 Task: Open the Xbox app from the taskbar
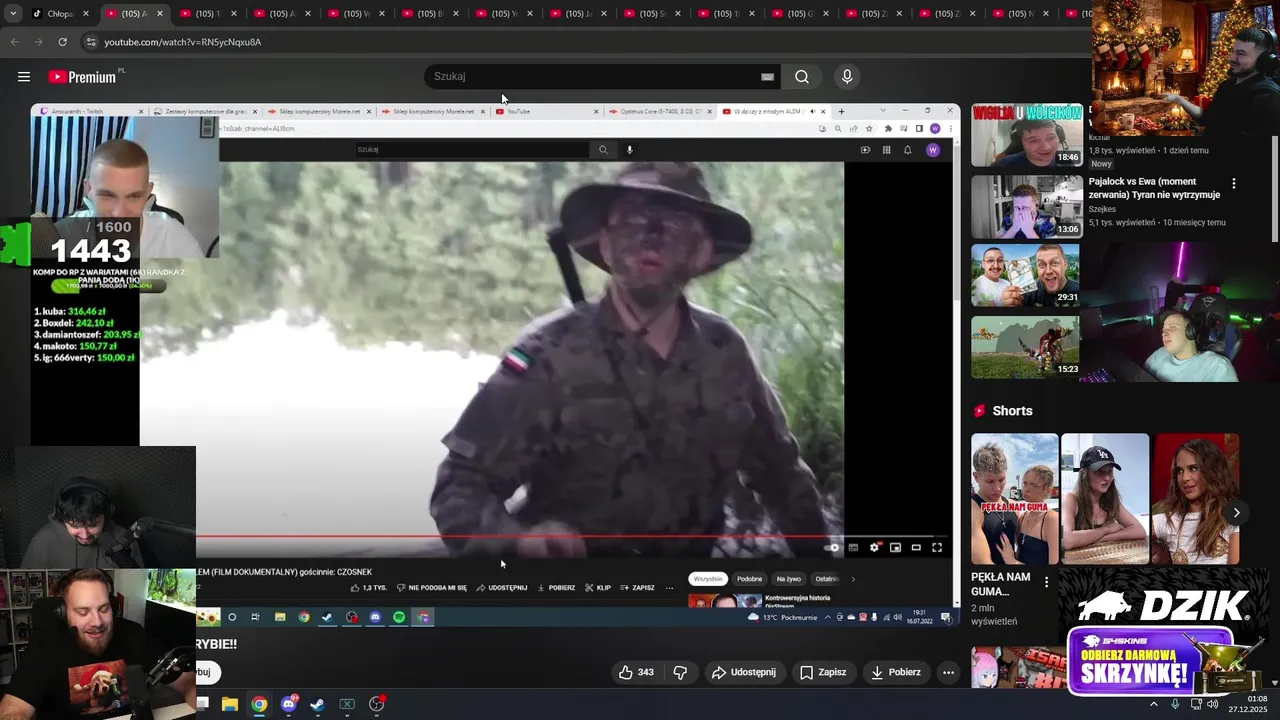point(347,704)
